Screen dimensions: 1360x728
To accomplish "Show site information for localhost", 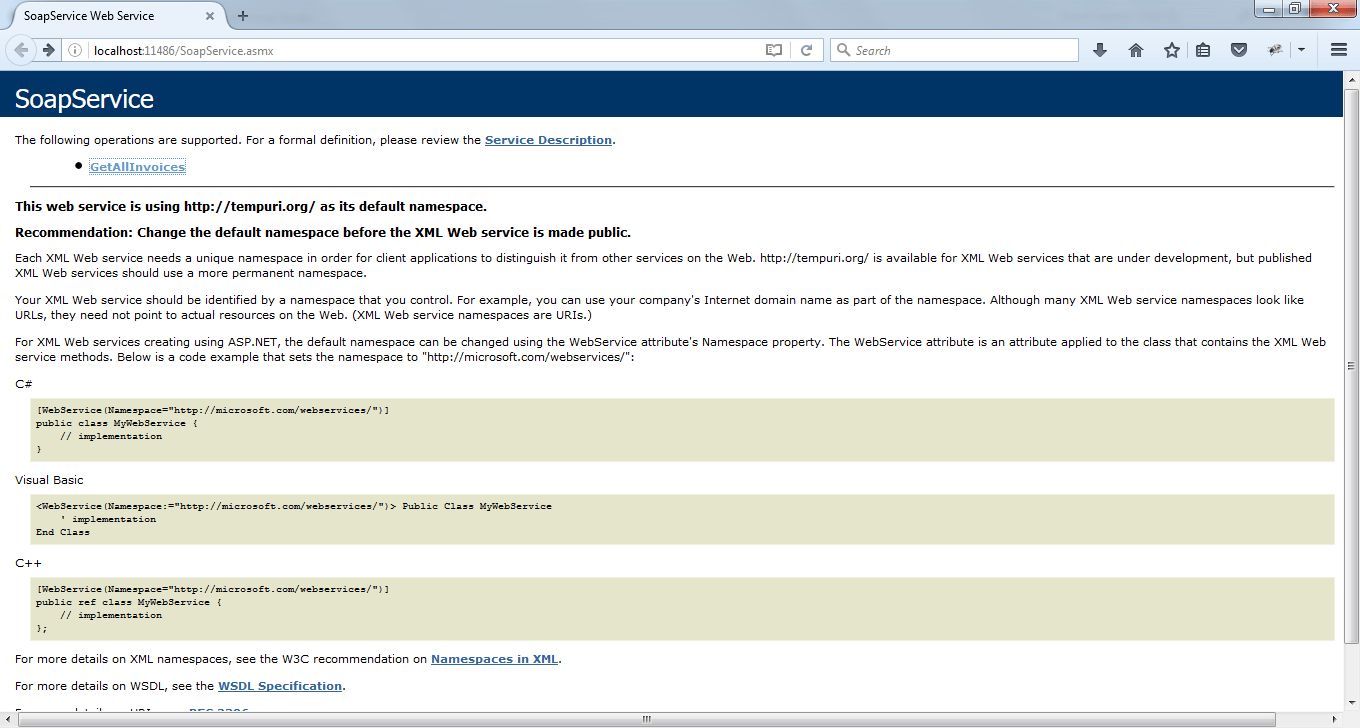I will [76, 50].
